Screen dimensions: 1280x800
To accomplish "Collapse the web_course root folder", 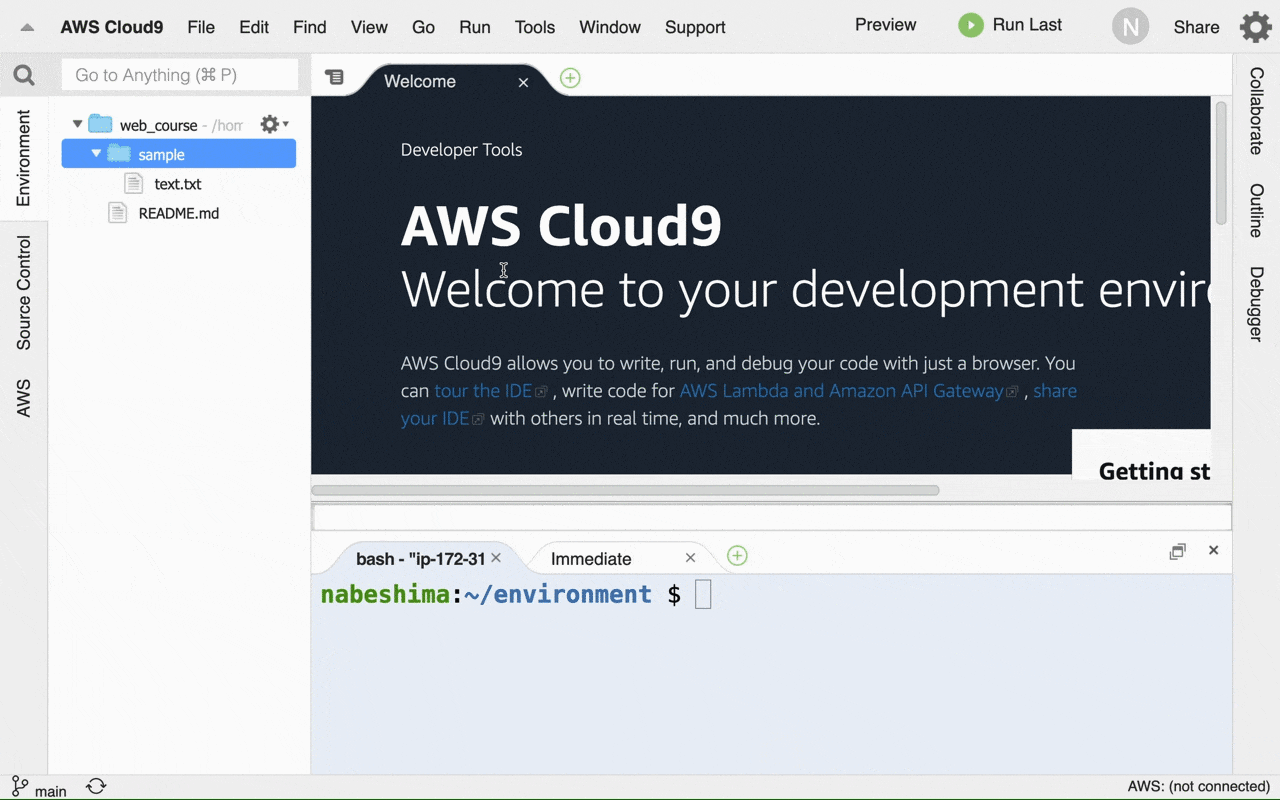I will coord(77,125).
